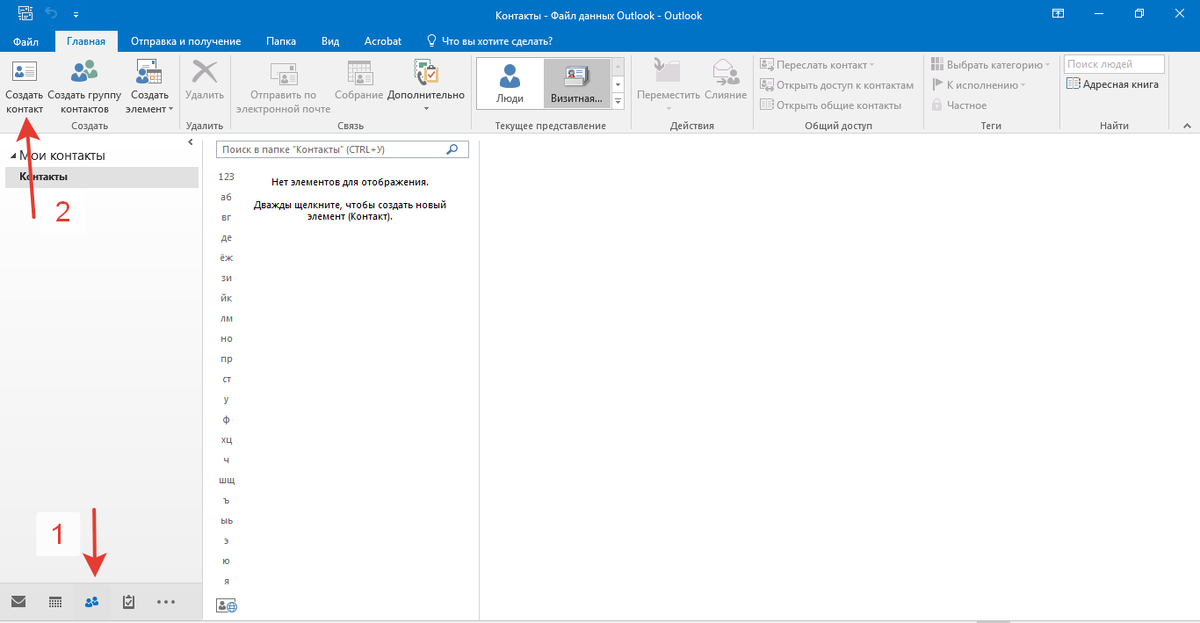This screenshot has width=1200, height=623.
Task: Click the Поиск людей field
Action: pyautogui.click(x=1114, y=65)
